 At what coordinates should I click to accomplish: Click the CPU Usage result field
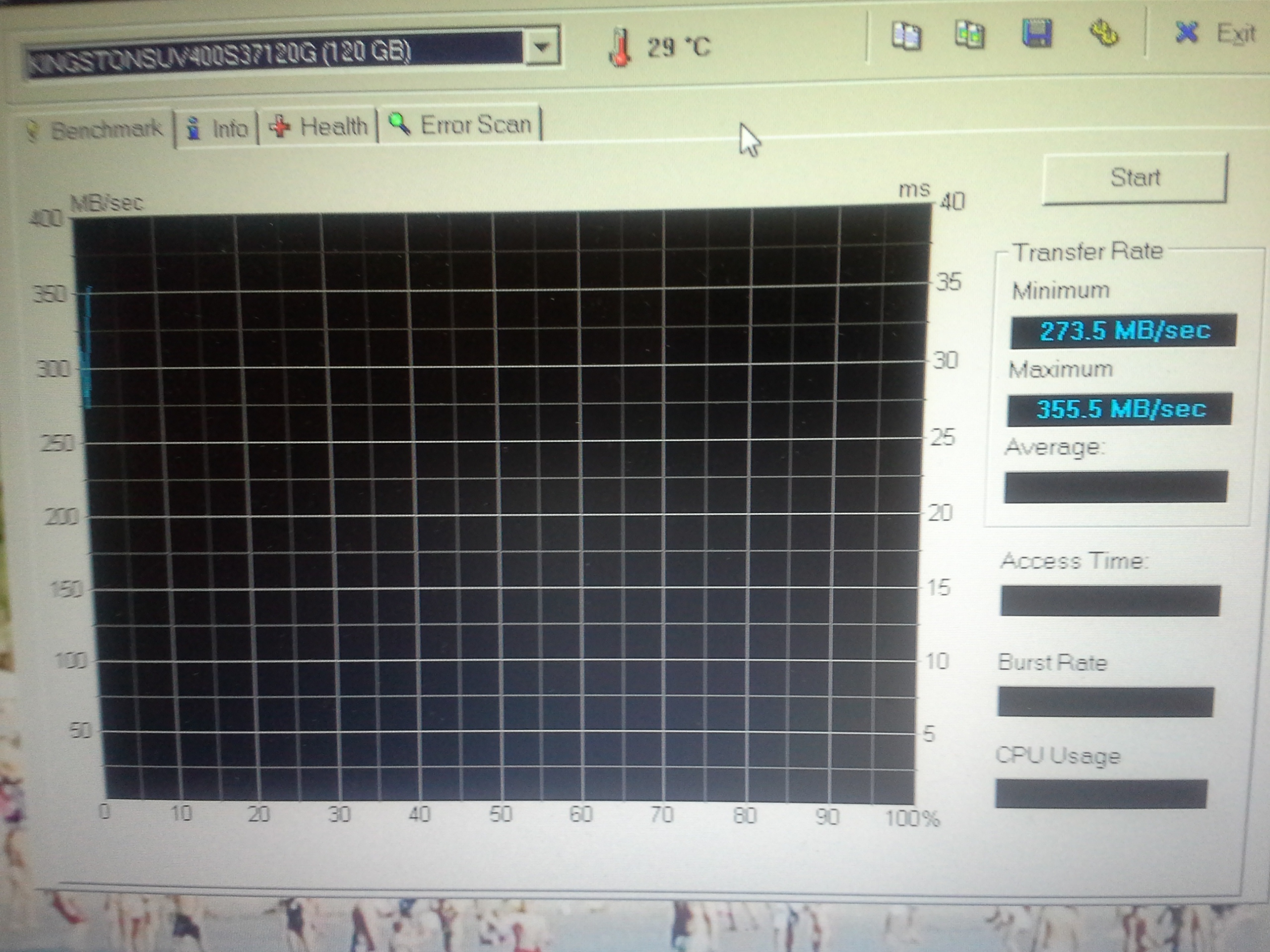pos(1101,794)
